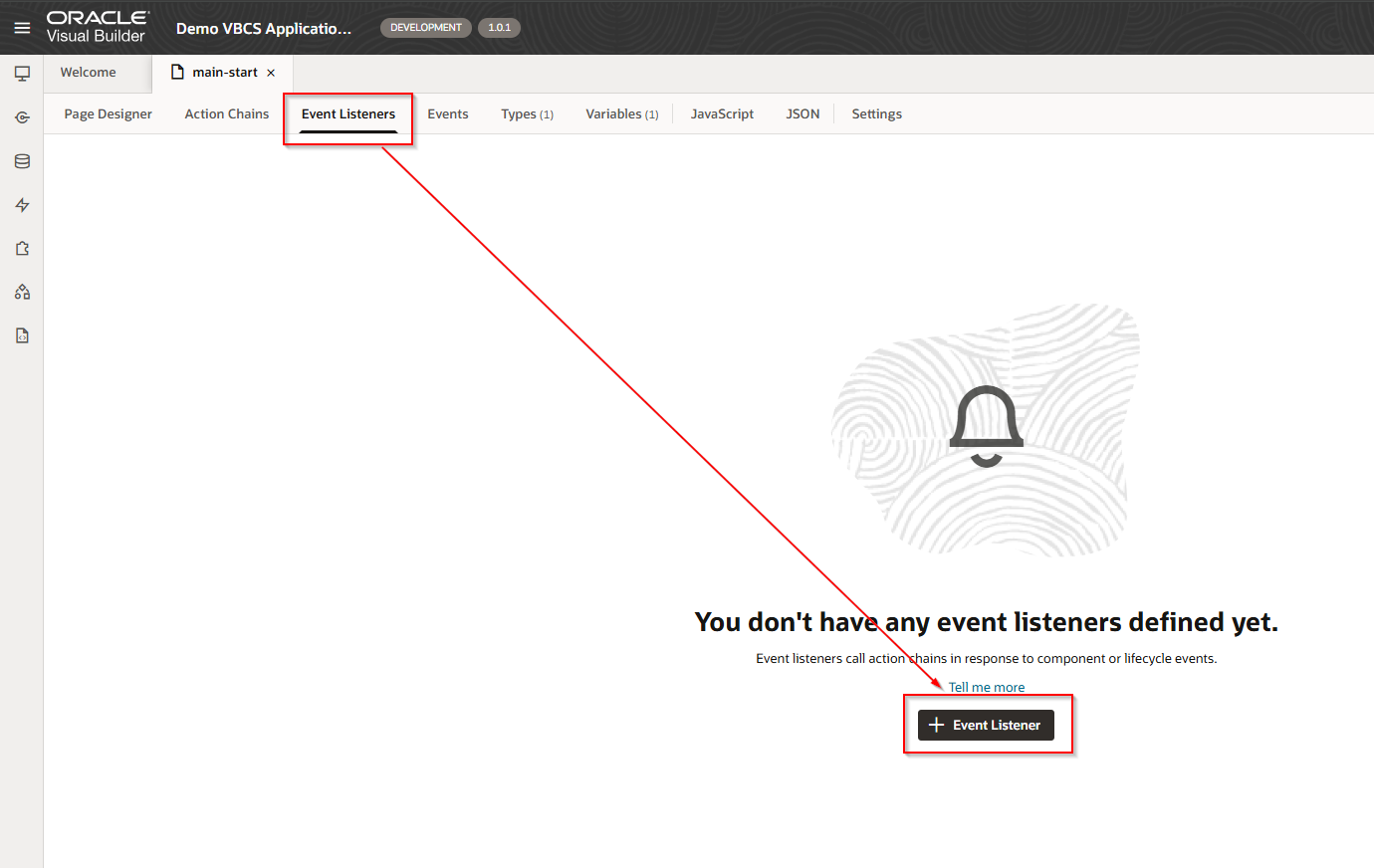The height and width of the screenshot is (868, 1374).
Task: Close the main-start tab
Action: coord(271,73)
